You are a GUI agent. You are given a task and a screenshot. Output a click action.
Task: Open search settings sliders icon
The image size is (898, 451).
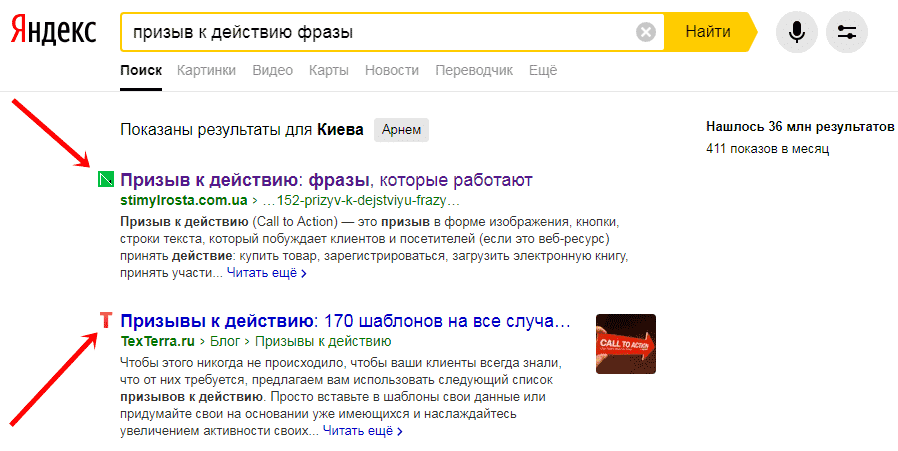[847, 32]
